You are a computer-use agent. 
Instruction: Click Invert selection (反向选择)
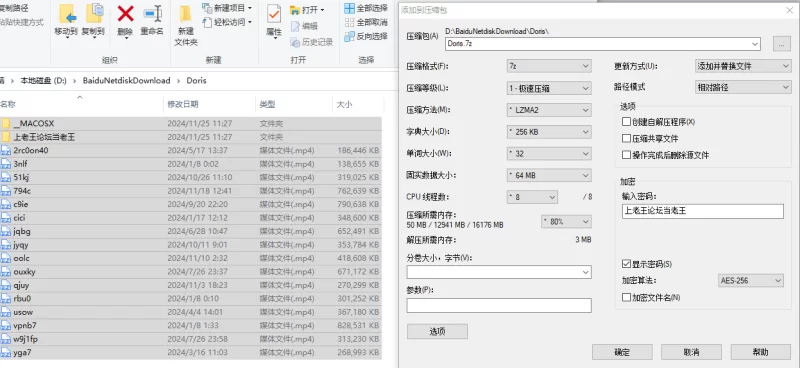click(x=366, y=36)
